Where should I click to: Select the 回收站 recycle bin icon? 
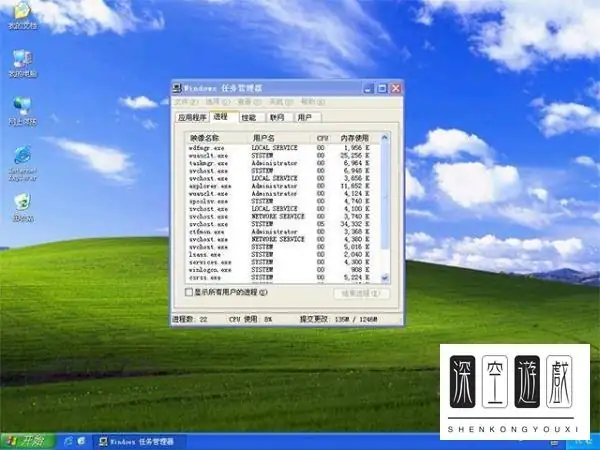point(23,208)
